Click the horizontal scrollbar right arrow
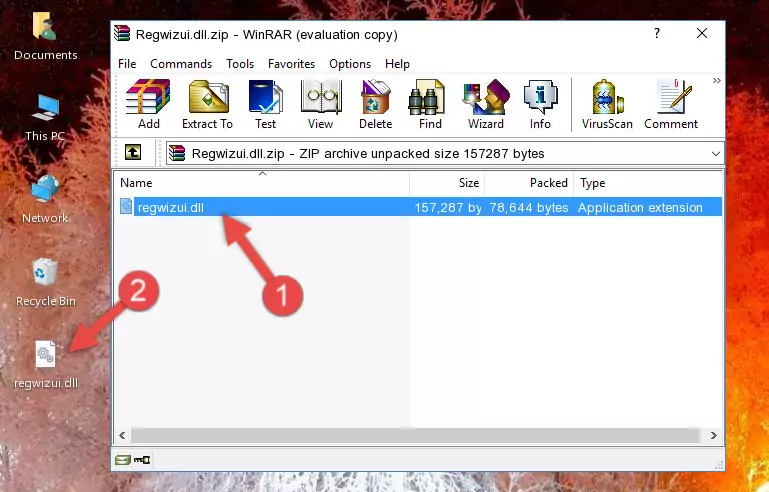The image size is (769, 492). pyautogui.click(x=714, y=435)
